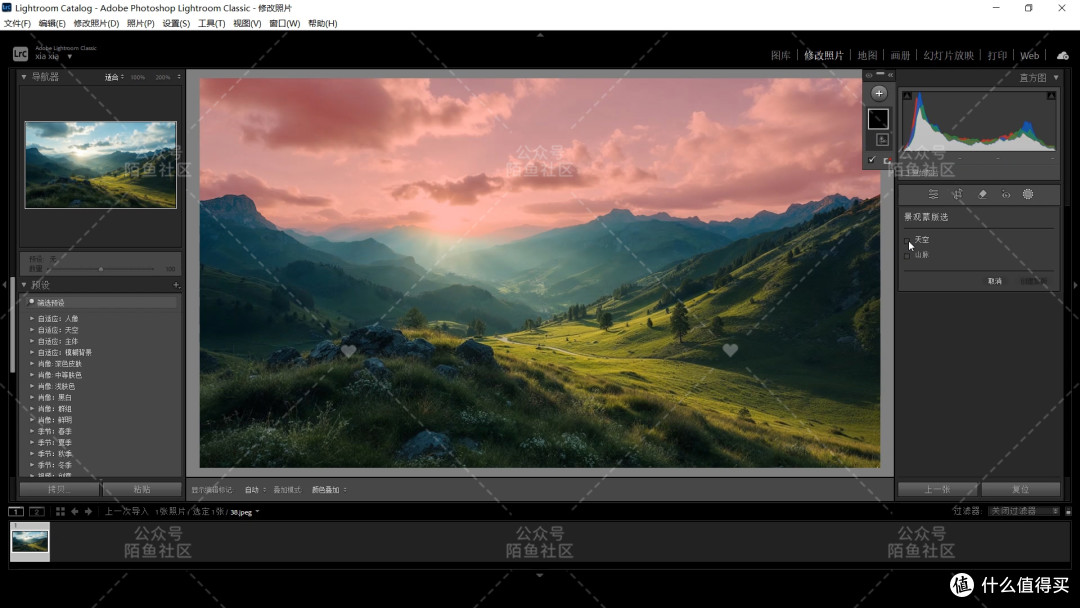Viewport: 1080px width, 608px height.
Task: Enable the 山脉 (Mountains) landscape mask checkbox
Action: coord(907,255)
